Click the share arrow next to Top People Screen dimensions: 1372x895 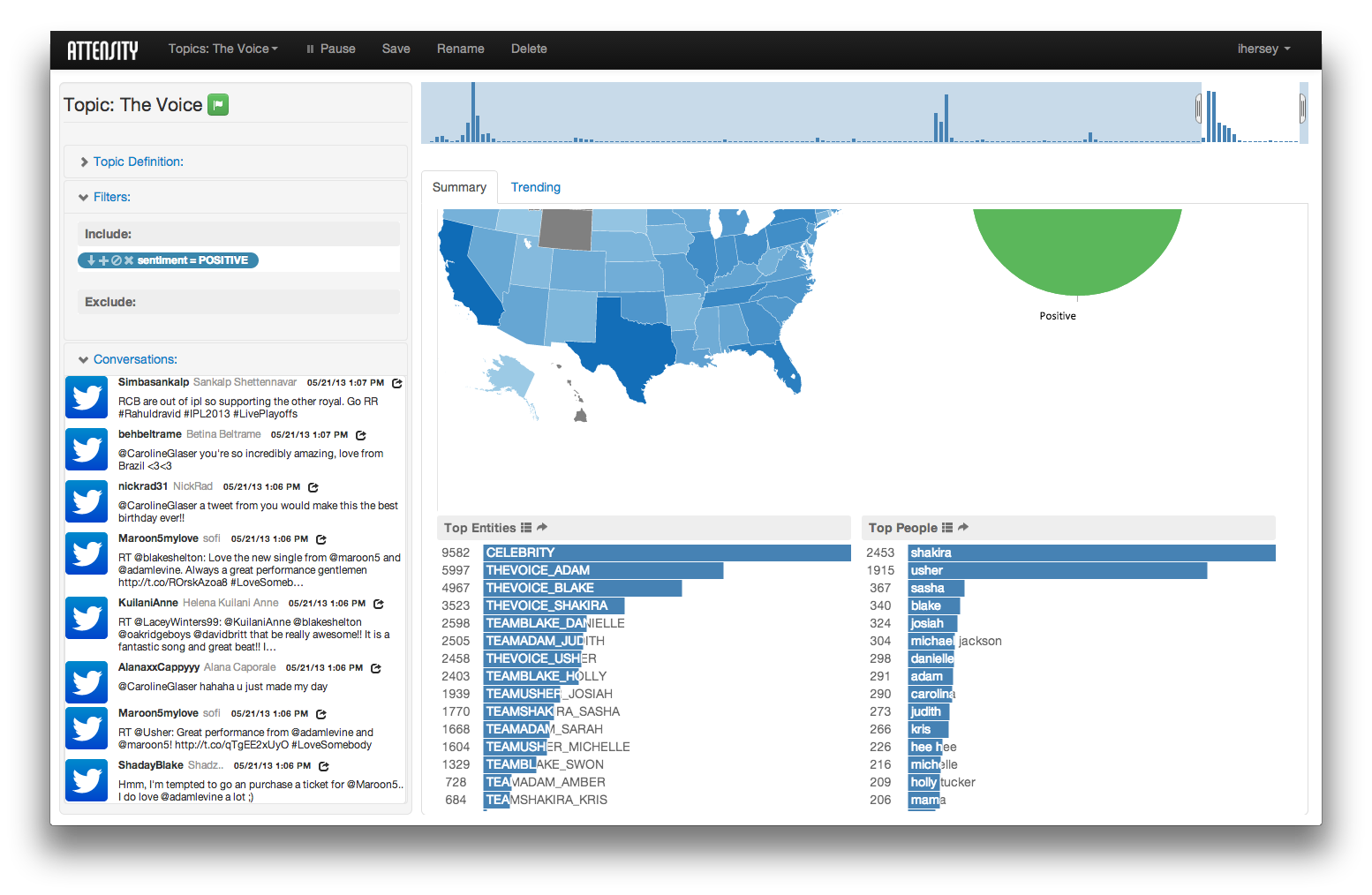[x=963, y=528]
